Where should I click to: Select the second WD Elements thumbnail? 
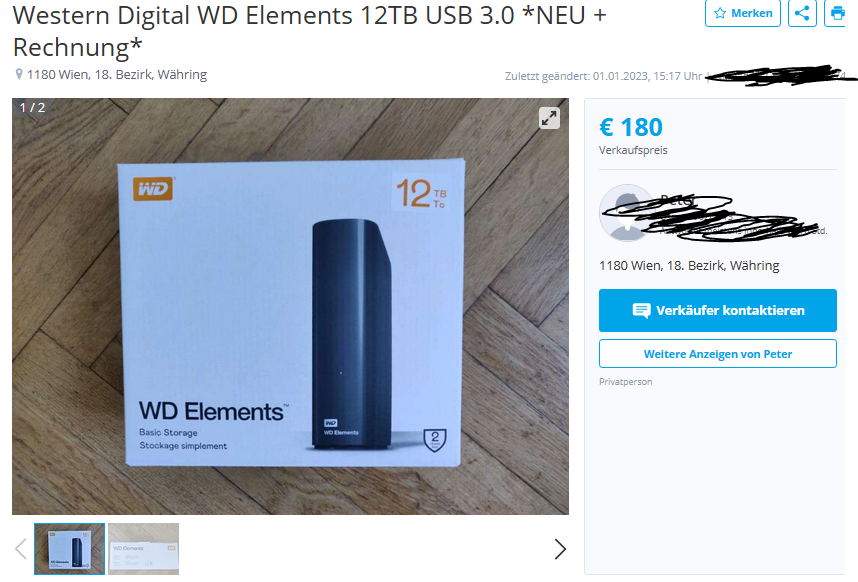coord(143,549)
